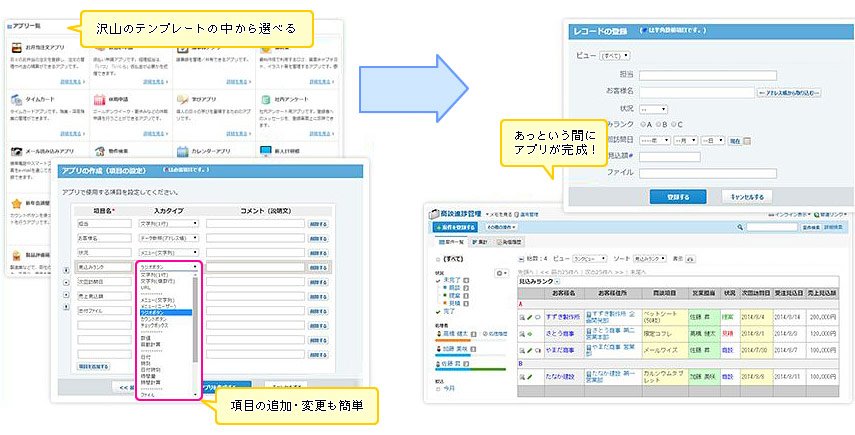Viewport: 855px width, 435px height.
Task: Click the 完了 status filter
Action: tap(448, 311)
